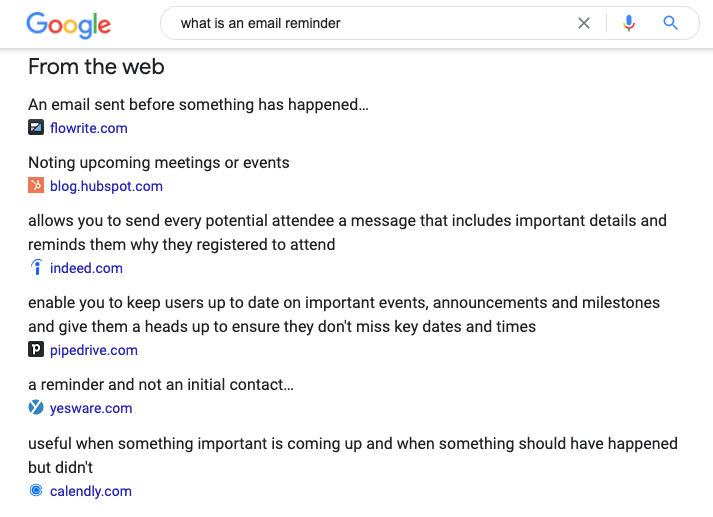The image size is (713, 517).
Task: Open the blog.hubspot.com link
Action: coord(106,186)
